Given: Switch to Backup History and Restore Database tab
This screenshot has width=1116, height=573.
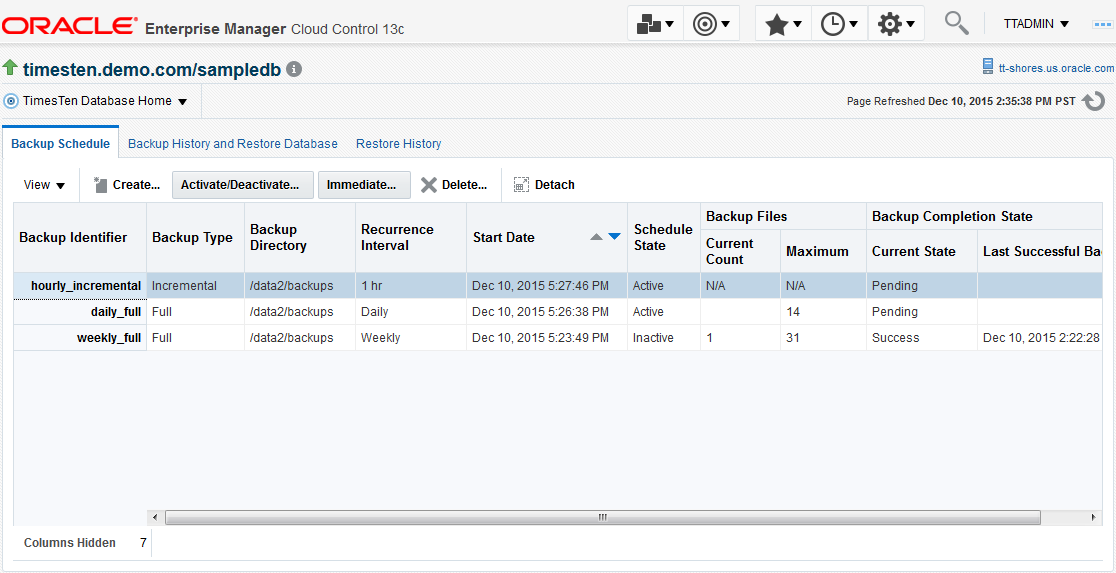Looking at the screenshot, I should click(x=233, y=144).
